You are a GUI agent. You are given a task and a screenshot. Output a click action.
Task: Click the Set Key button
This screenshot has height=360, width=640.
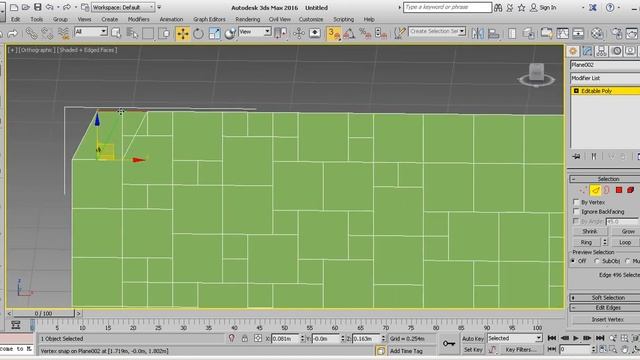point(473,350)
